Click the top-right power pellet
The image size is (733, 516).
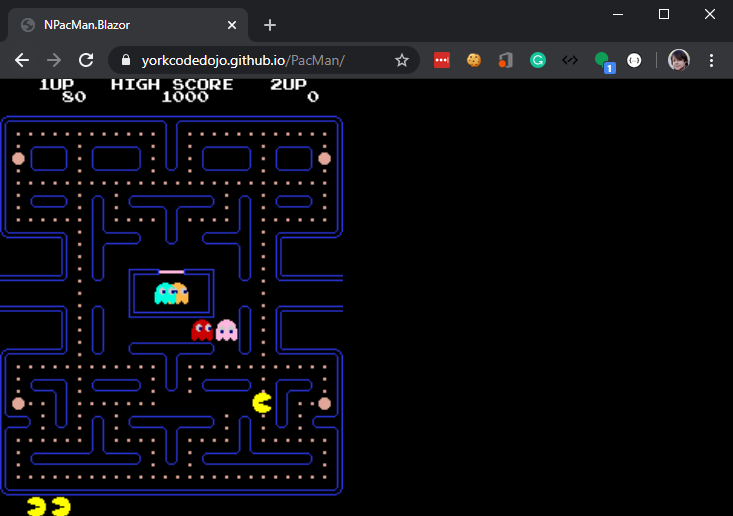[324, 159]
